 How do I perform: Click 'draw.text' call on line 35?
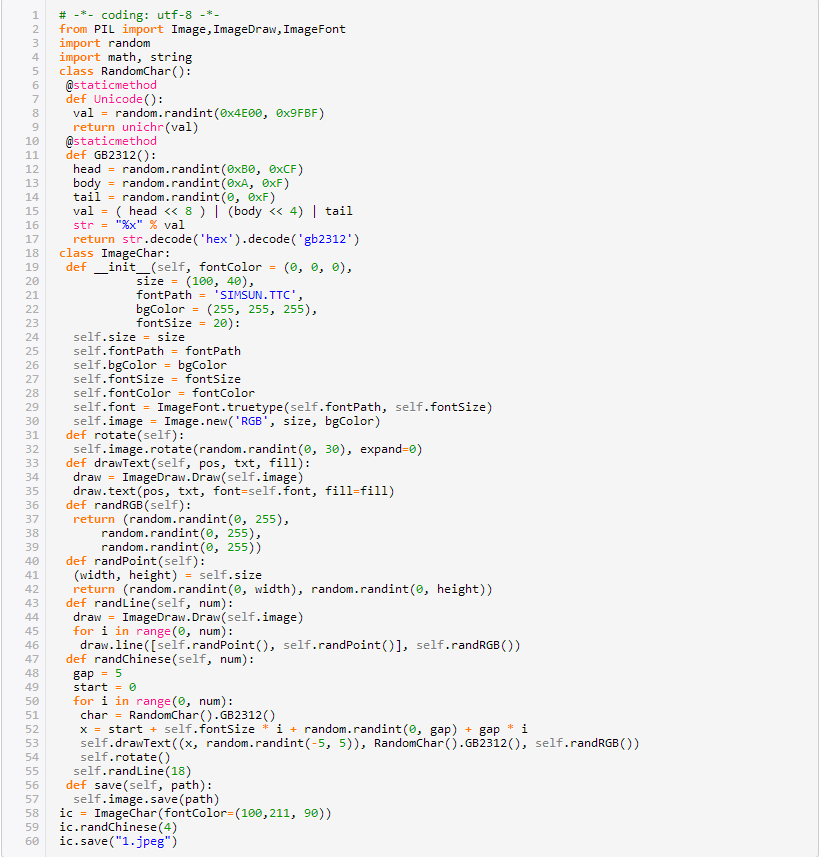(x=104, y=491)
